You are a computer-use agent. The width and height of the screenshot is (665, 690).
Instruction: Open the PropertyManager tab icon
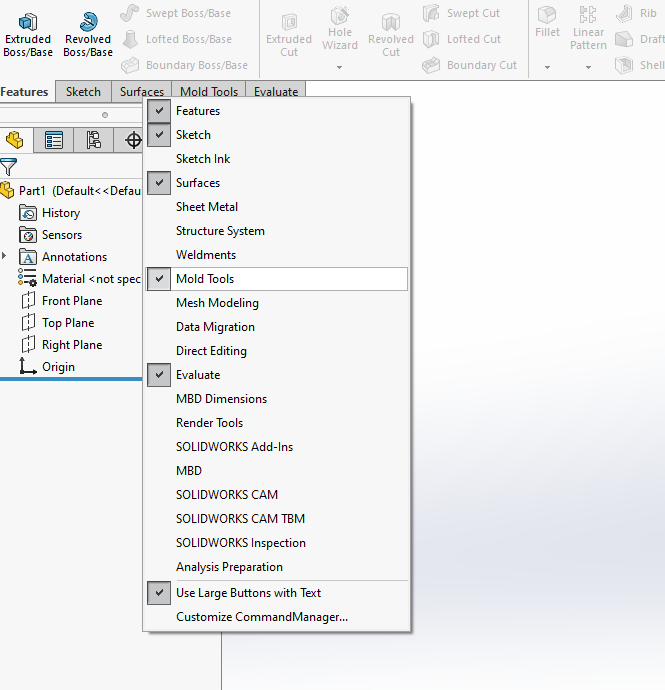(x=54, y=140)
